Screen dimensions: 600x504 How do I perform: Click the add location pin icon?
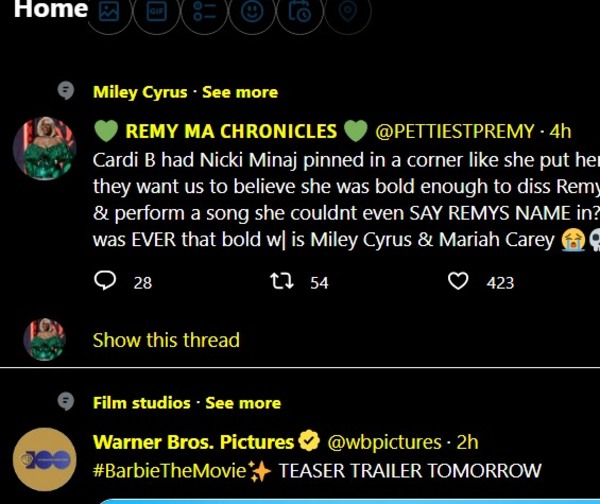(347, 12)
